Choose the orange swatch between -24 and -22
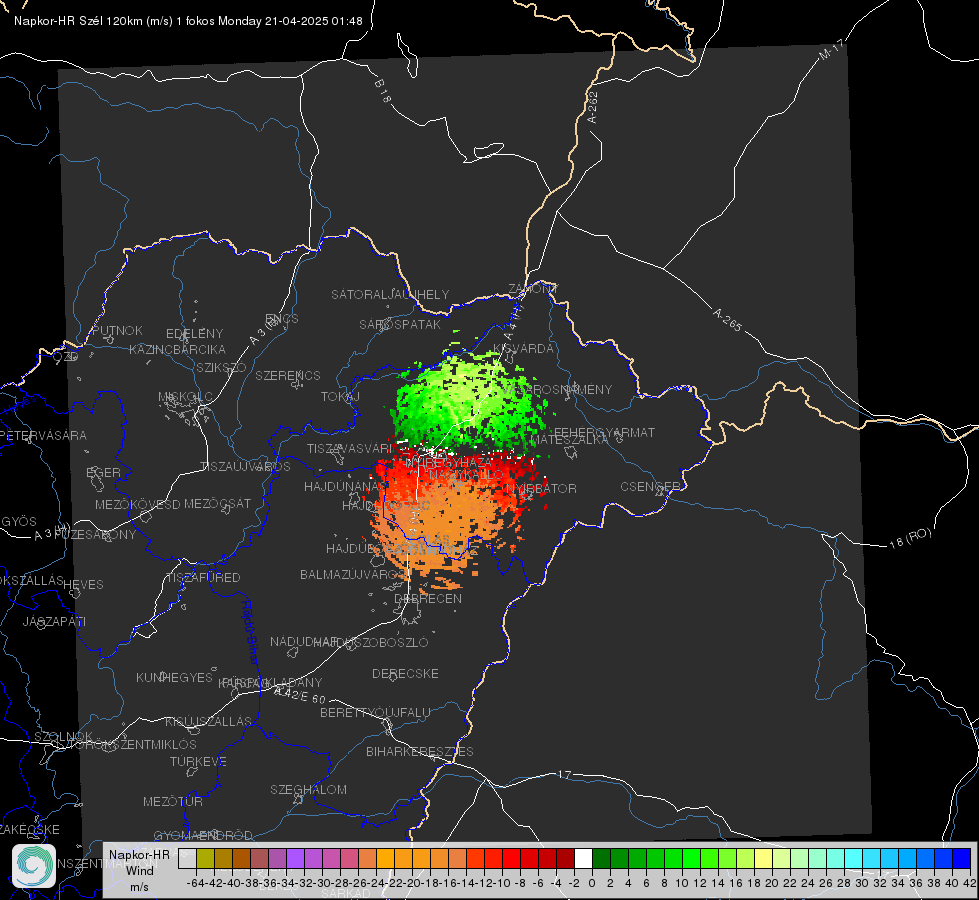Screen dimensions: 979x900 (x=385, y=858)
